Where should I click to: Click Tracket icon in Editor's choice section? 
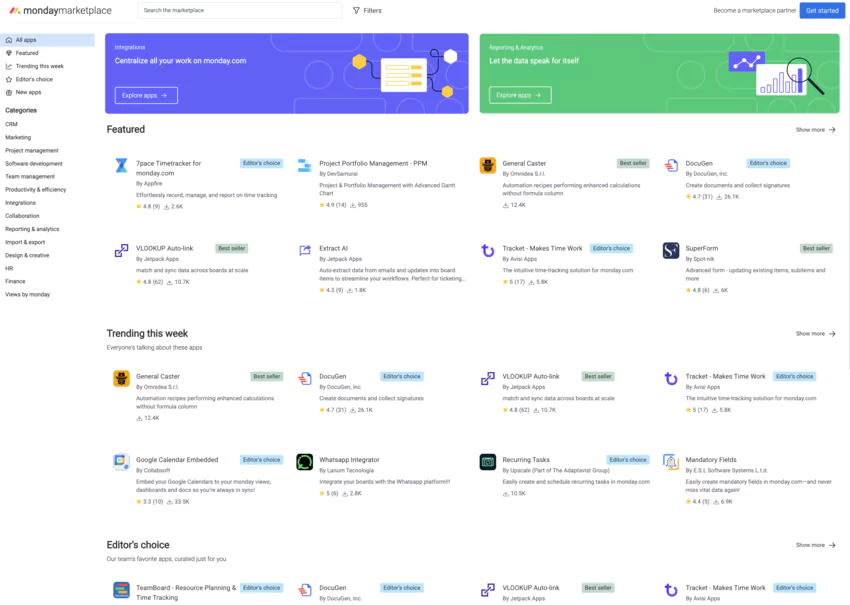click(671, 589)
